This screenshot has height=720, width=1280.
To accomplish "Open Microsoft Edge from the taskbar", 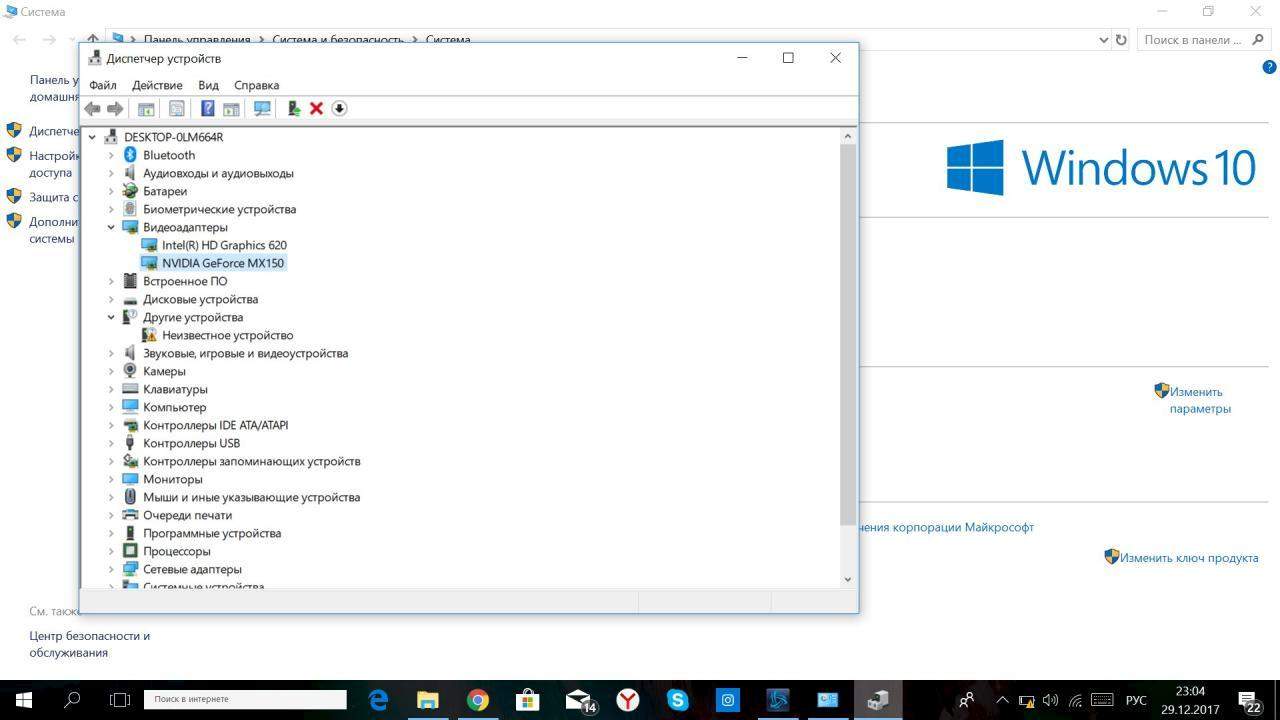I will pyautogui.click(x=378, y=700).
